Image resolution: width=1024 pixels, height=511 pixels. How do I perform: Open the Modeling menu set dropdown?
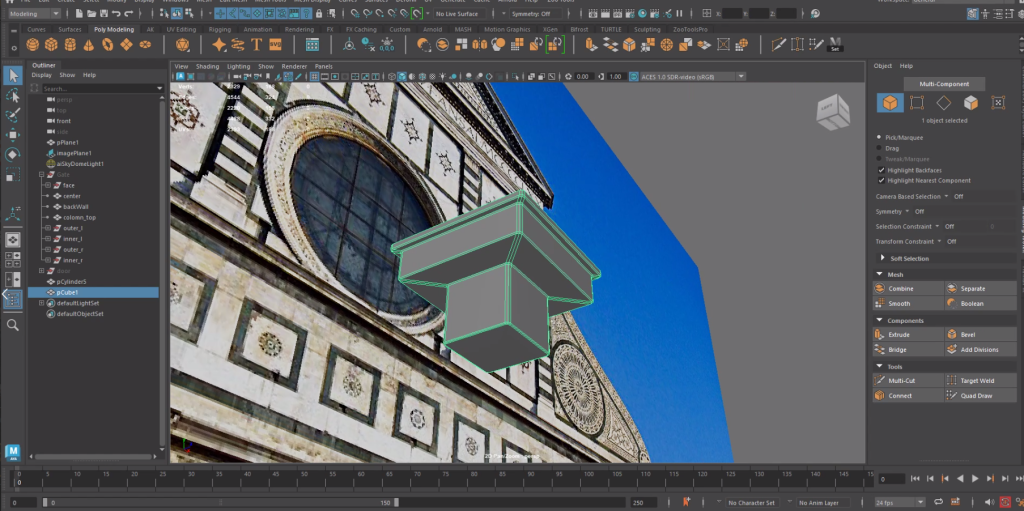coord(34,14)
